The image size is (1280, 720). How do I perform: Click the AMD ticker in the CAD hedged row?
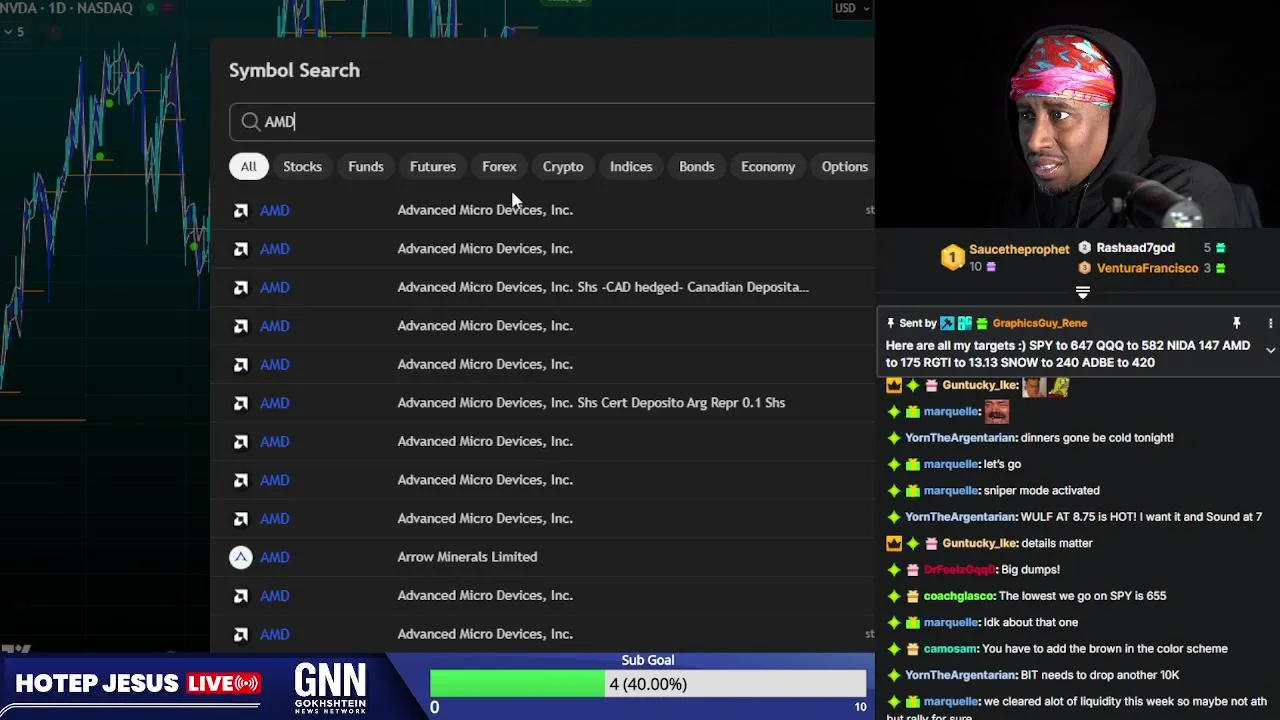[x=275, y=288]
